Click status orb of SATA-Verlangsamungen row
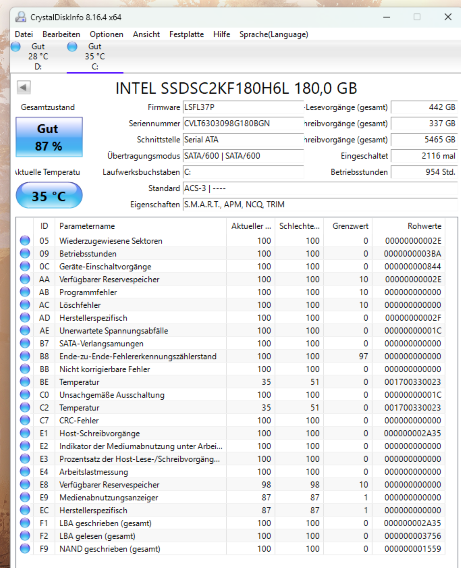This screenshot has height=568, width=461. click(25, 343)
